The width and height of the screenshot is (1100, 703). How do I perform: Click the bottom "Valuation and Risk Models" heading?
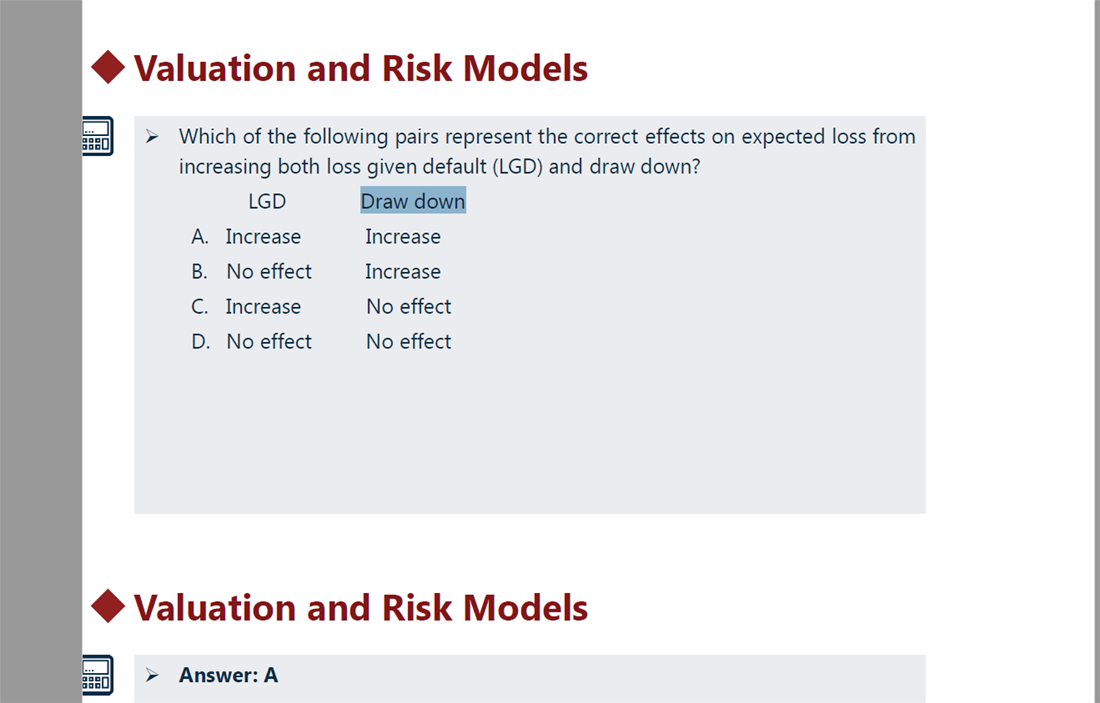(361, 607)
